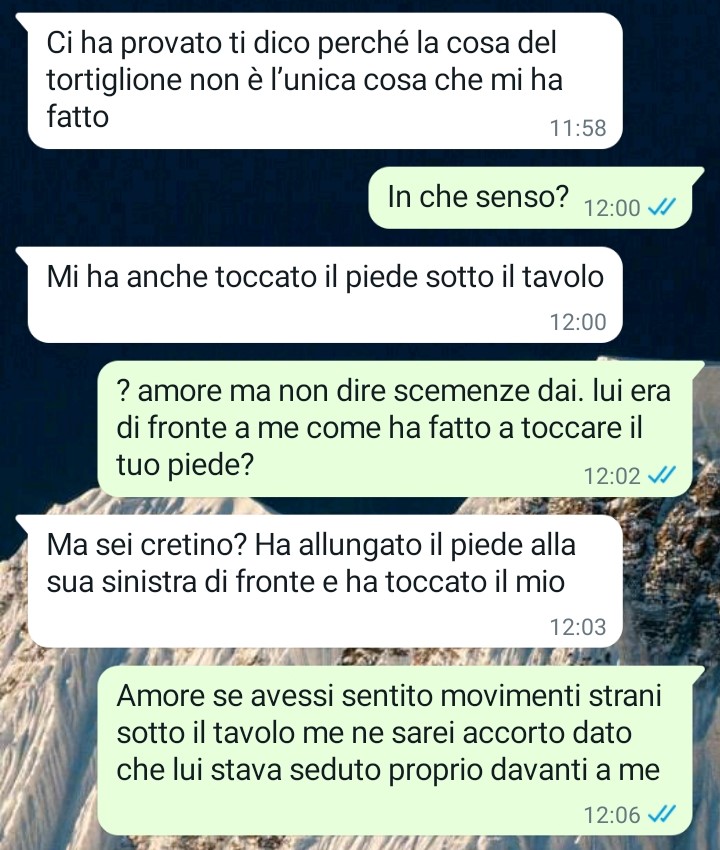The width and height of the screenshot is (720, 850).
Task: Click read receipt ticks beside 12:06
Action: tap(662, 814)
